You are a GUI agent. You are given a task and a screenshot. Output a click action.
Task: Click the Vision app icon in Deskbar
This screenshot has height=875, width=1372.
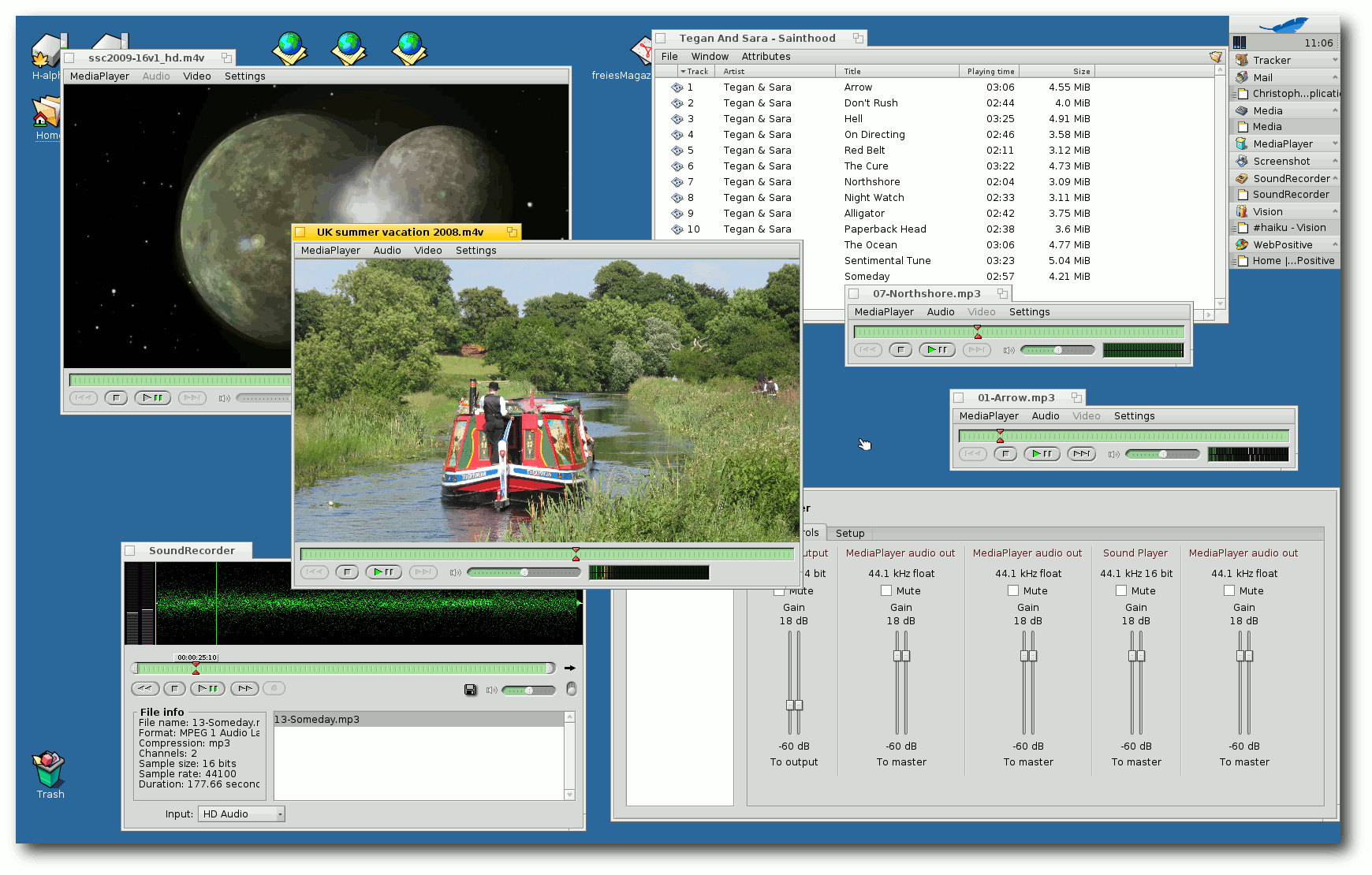1242,212
